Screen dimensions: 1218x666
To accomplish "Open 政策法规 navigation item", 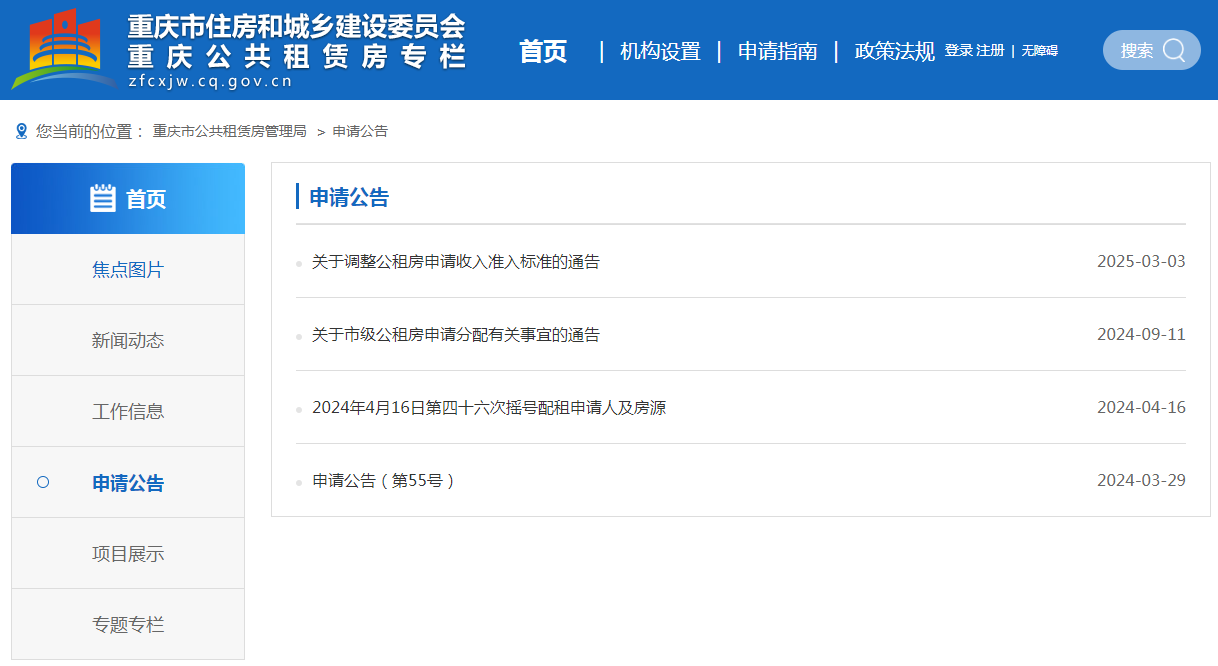I will click(x=894, y=52).
